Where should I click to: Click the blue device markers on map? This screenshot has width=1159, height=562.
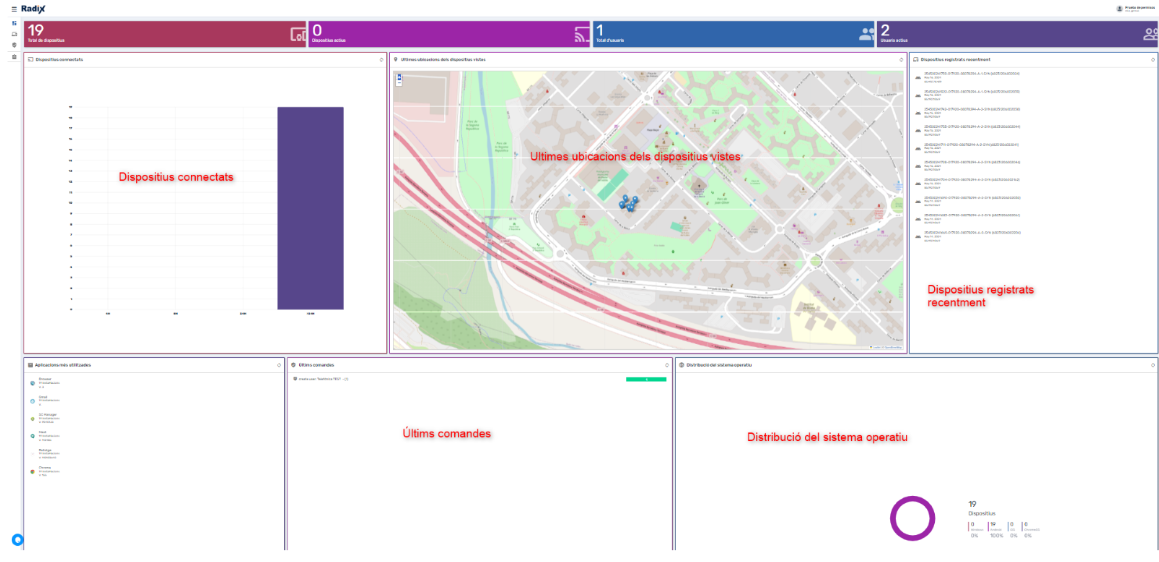coord(628,203)
